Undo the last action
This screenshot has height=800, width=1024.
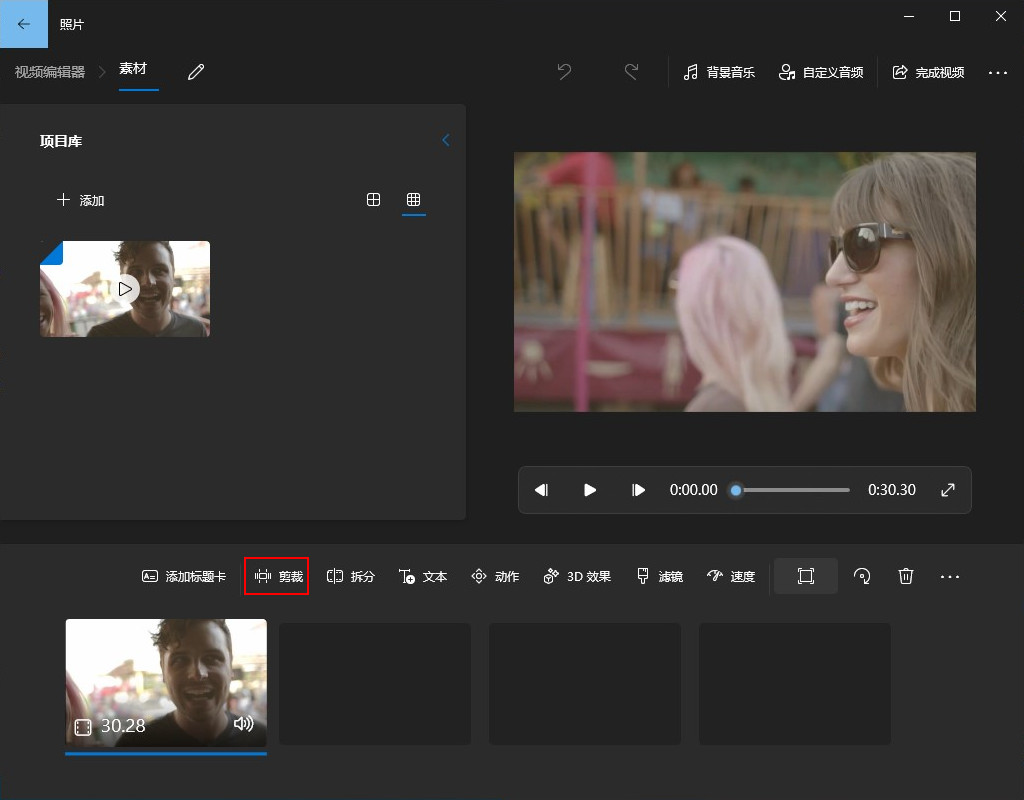click(x=564, y=72)
